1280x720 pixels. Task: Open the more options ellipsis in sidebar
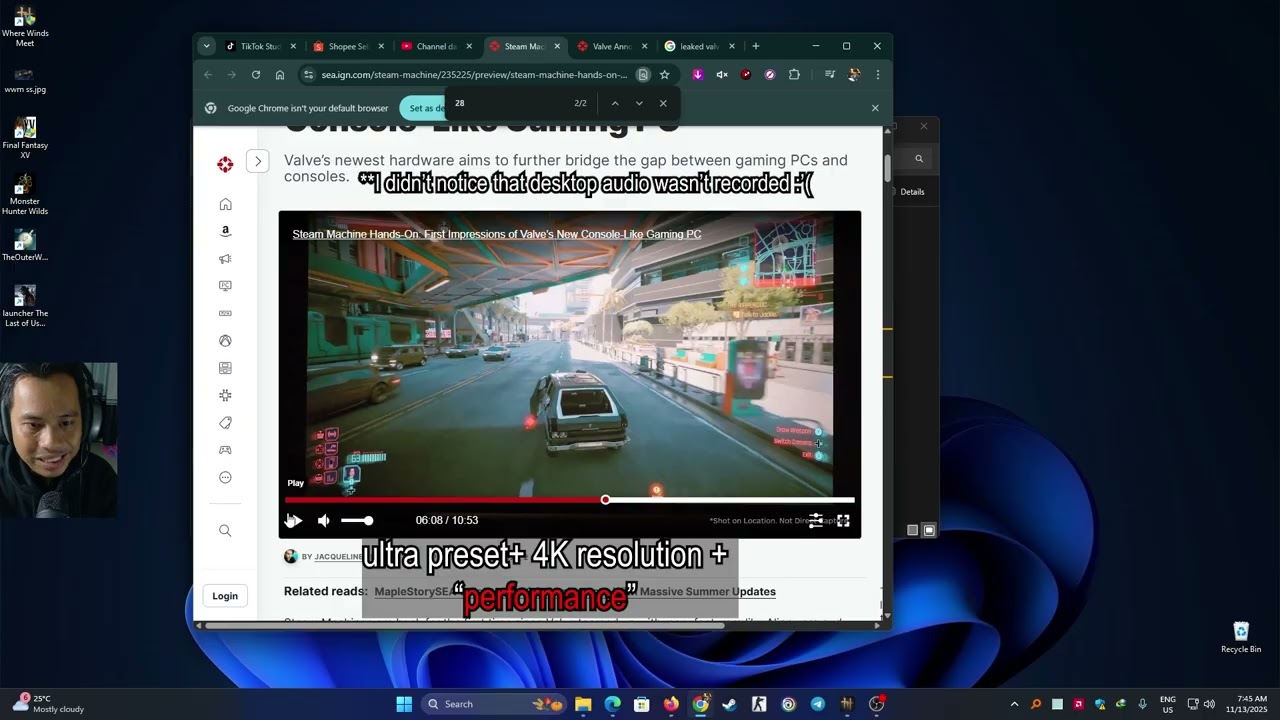tap(225, 477)
